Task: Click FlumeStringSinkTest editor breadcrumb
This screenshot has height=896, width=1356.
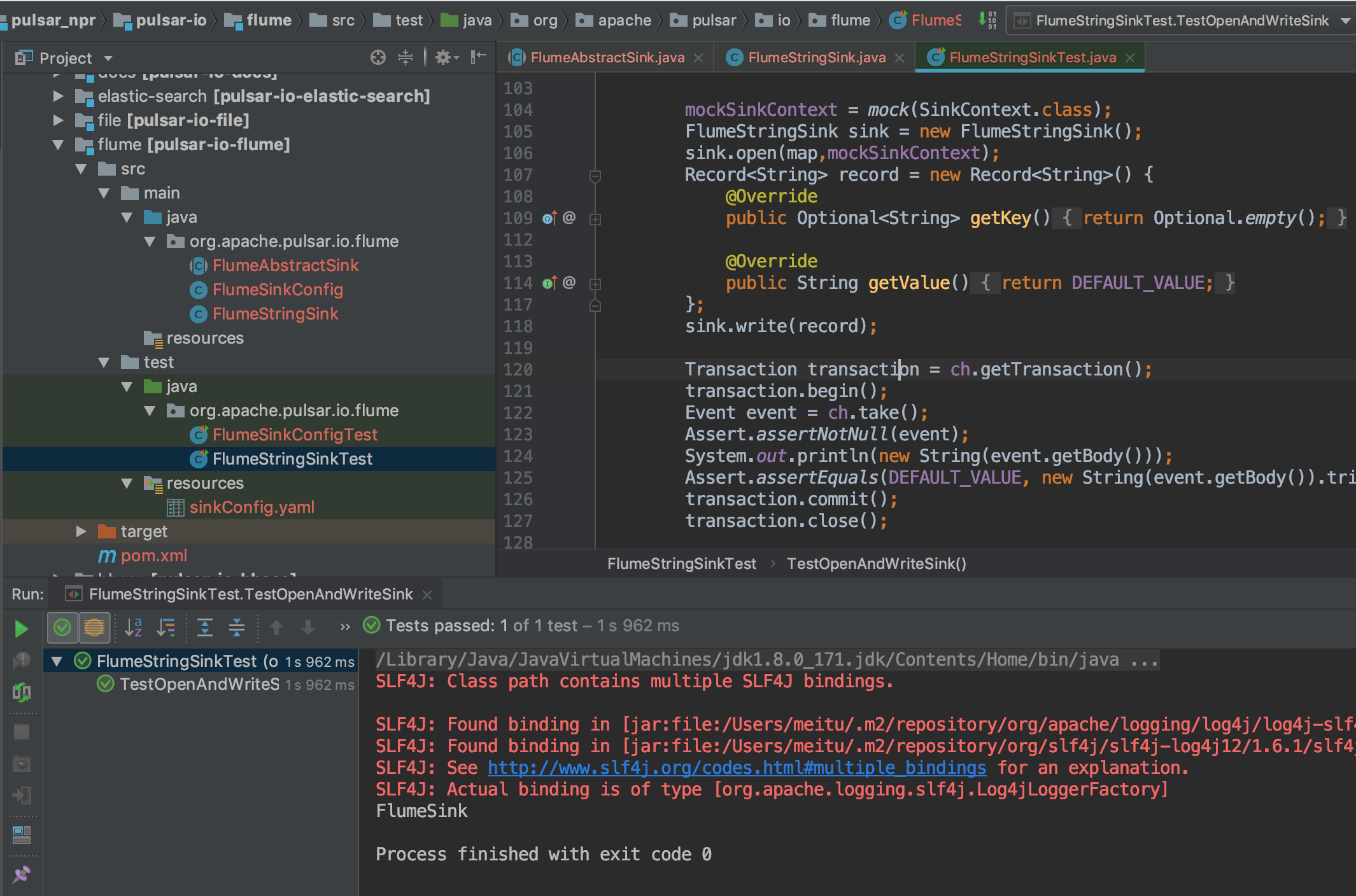Action: click(x=682, y=564)
